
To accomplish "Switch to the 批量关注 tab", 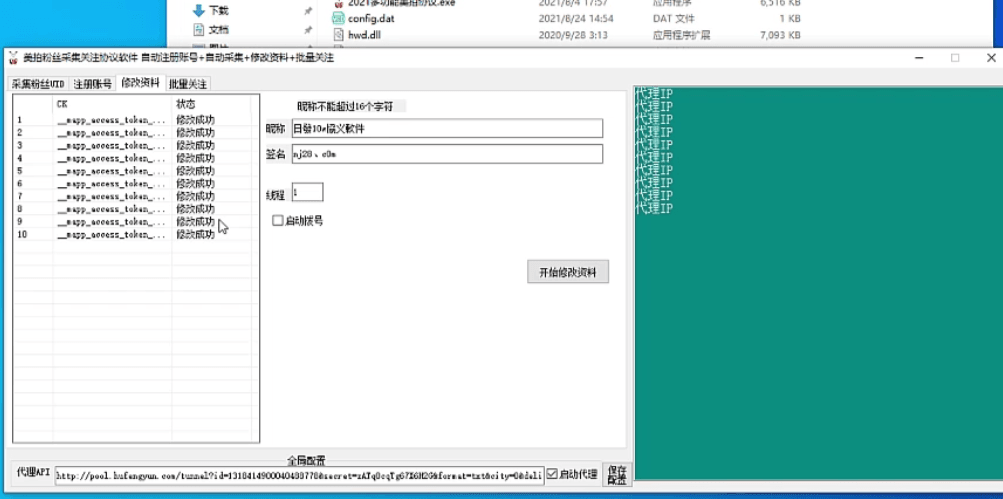I will point(187,84).
